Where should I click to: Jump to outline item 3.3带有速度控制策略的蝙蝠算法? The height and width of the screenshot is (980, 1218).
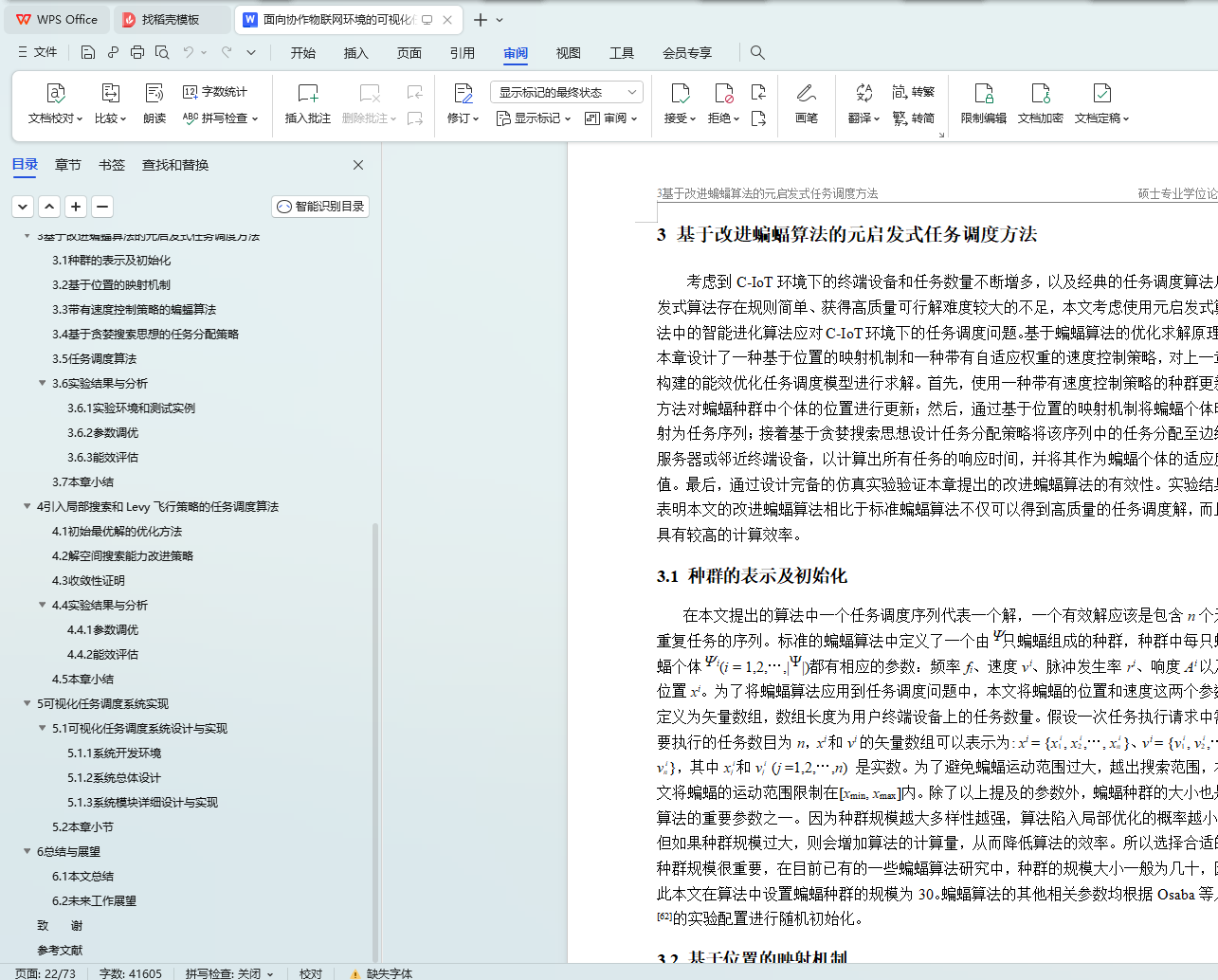[x=134, y=309]
